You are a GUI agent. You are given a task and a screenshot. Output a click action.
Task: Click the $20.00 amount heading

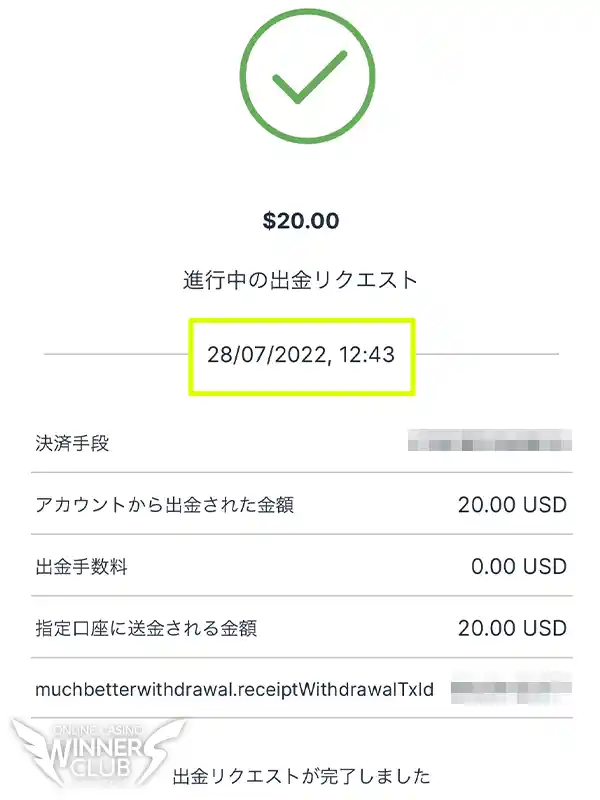pyautogui.click(x=301, y=220)
